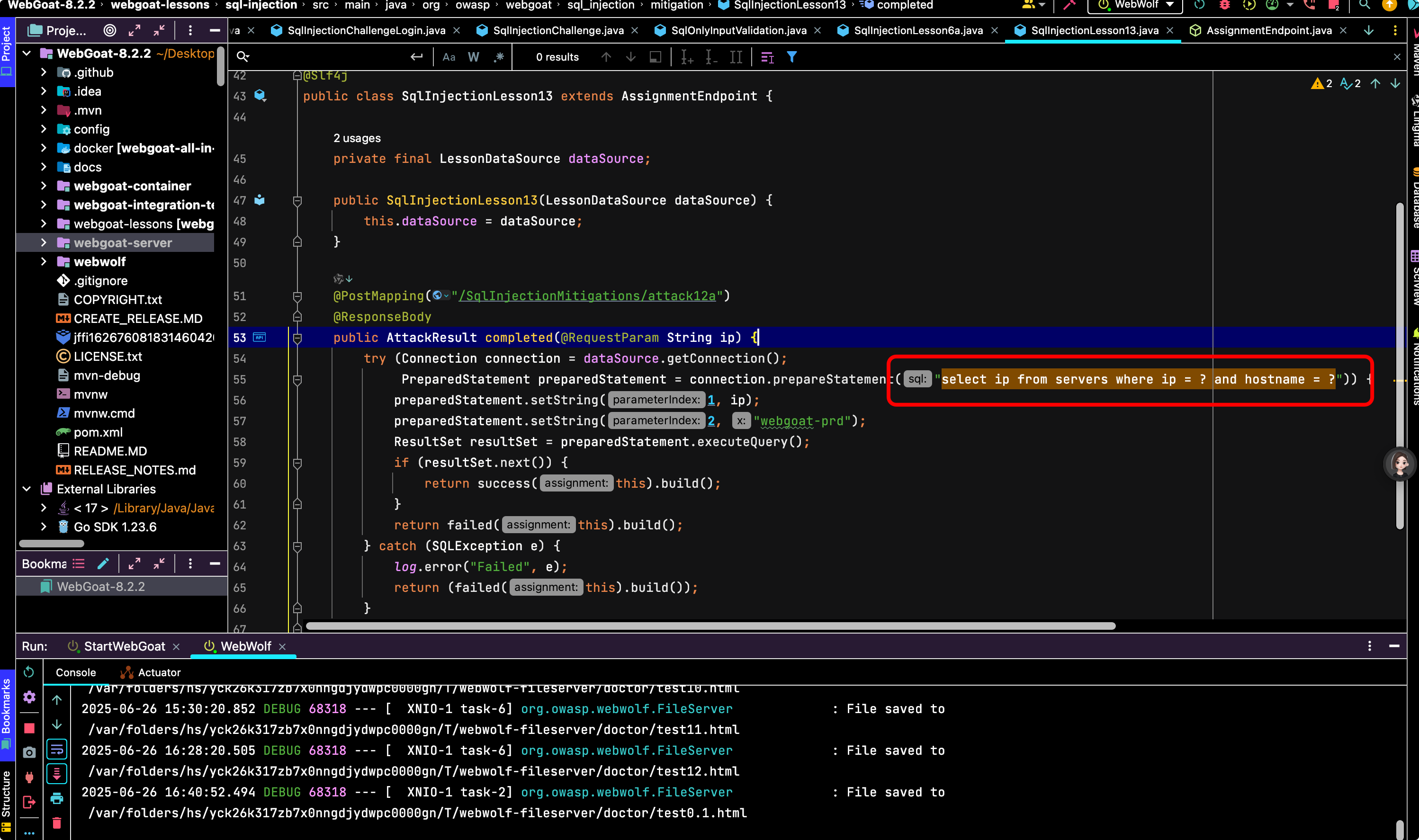Toggle match case in find bar
Screen dimensions: 1419x840
click(449, 57)
